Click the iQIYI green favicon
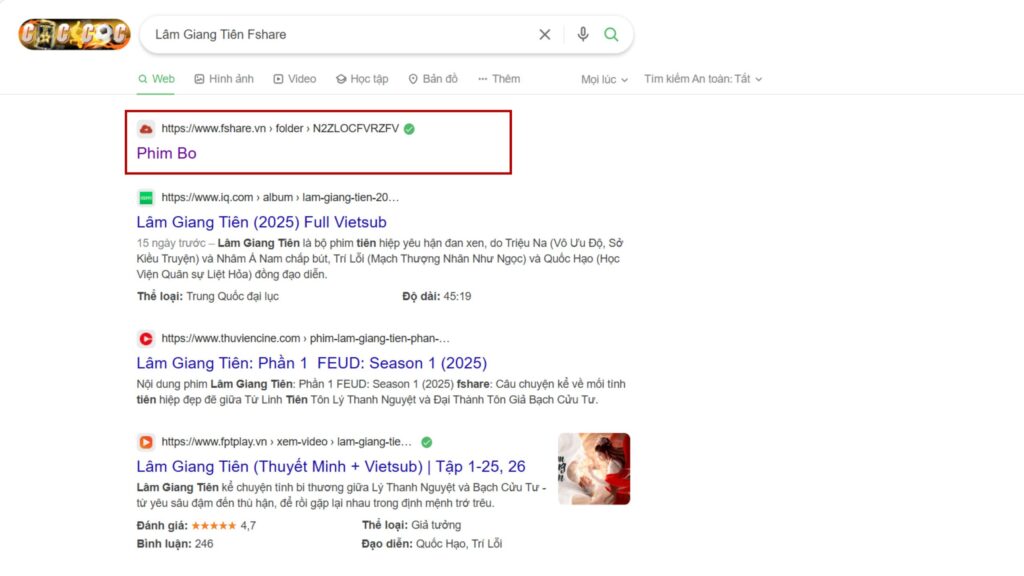 pos(146,197)
